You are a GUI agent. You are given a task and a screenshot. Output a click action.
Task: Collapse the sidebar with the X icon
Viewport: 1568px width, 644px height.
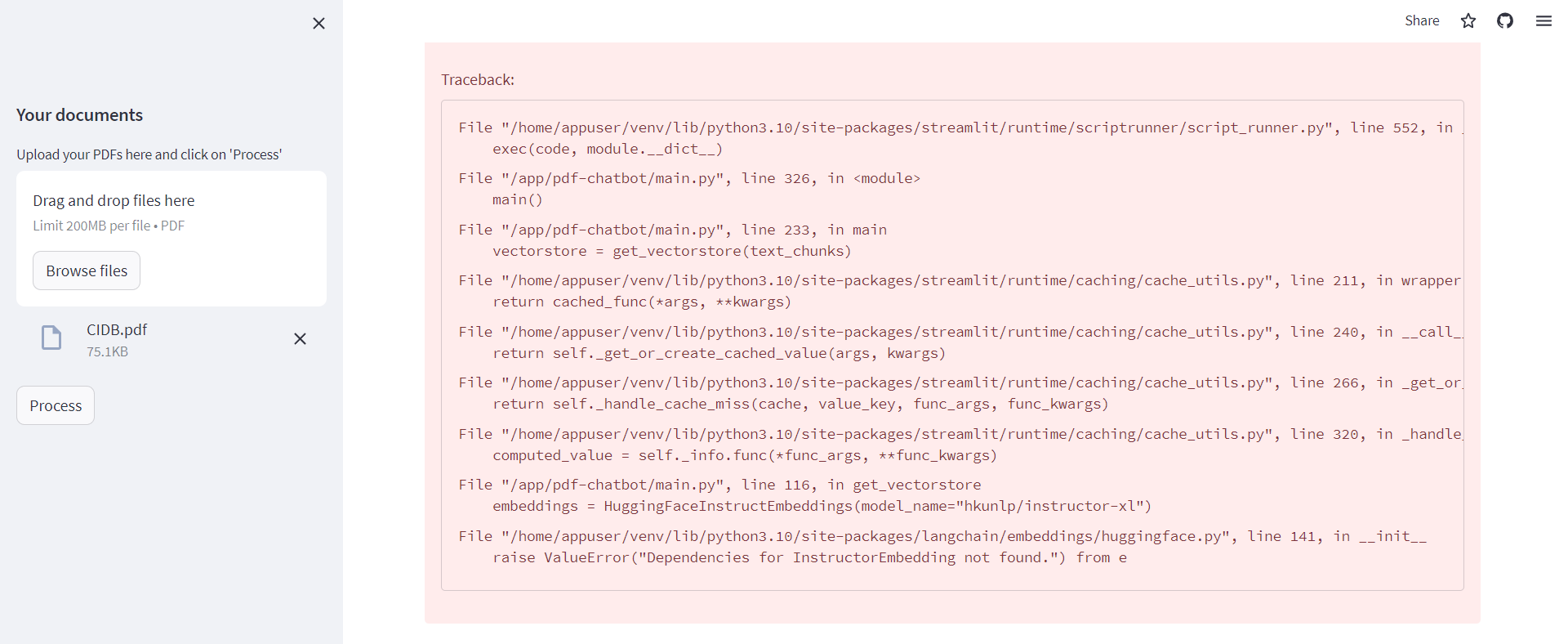point(318,23)
